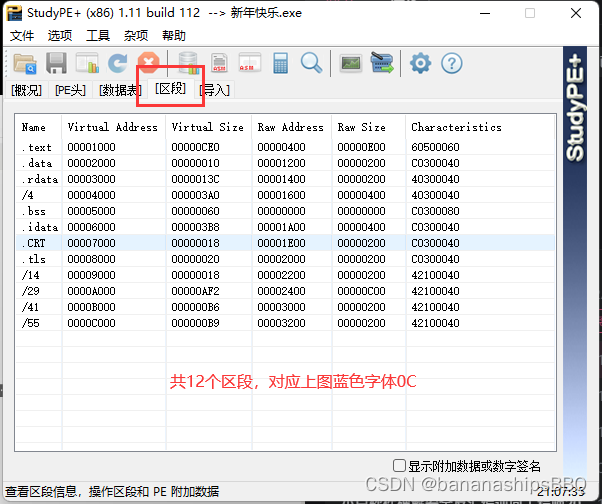Minimize the StudyPE+ window
The image size is (602, 504).
pyautogui.click(x=485, y=13)
